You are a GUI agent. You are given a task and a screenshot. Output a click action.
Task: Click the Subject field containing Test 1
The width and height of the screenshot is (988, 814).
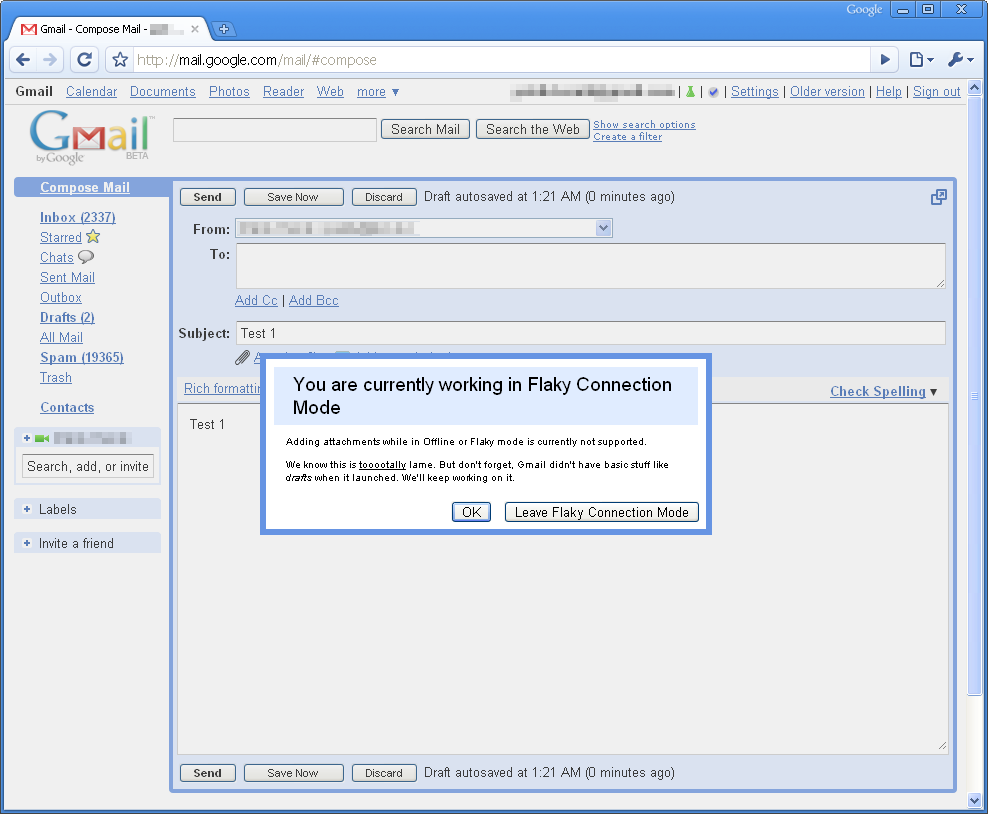[590, 333]
